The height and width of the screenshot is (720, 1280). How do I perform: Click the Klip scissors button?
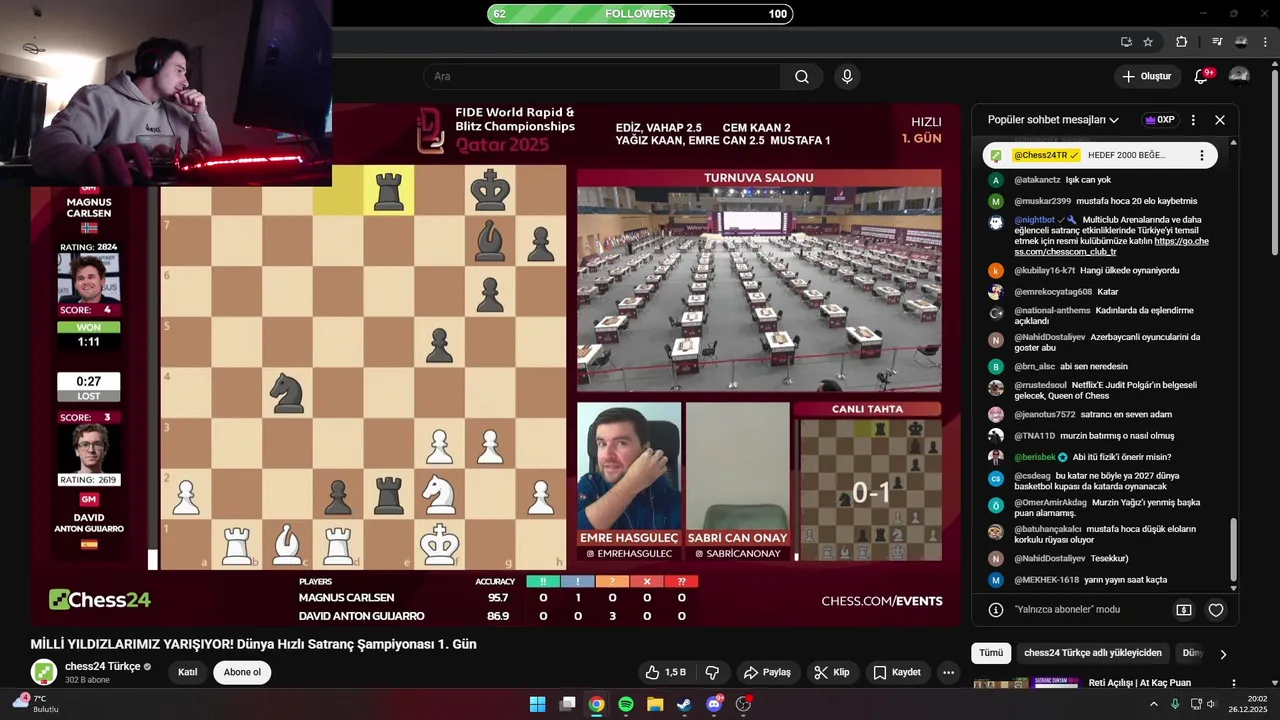(832, 672)
